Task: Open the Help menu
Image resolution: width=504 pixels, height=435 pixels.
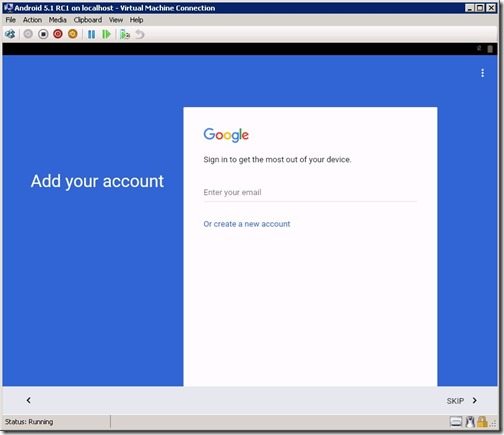Action: point(136,20)
